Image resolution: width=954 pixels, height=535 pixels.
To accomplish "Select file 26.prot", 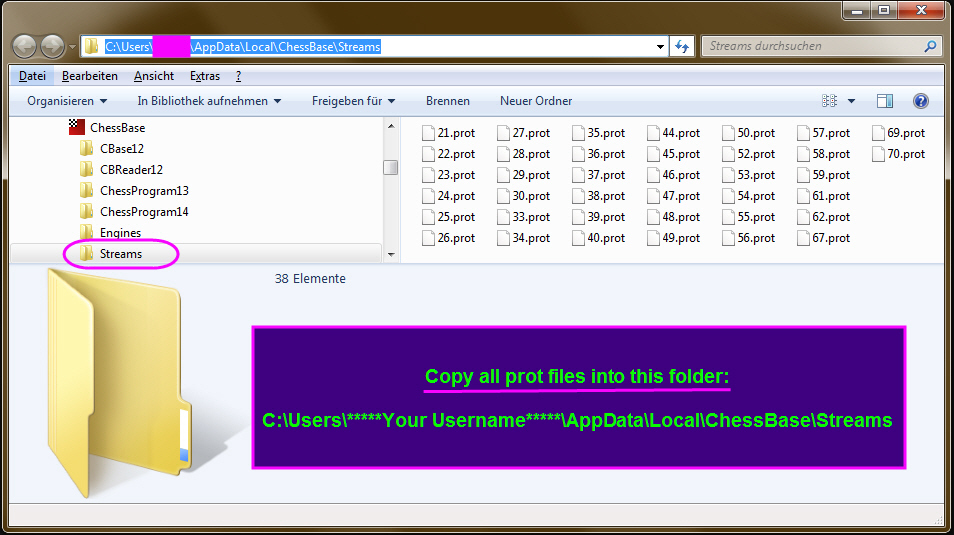I will pos(449,238).
